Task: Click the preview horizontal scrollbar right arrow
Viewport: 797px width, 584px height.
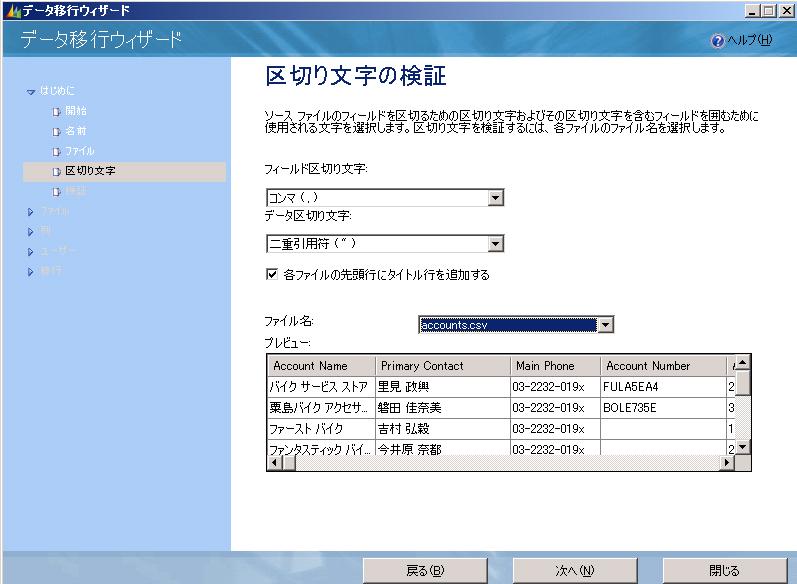Action: 727,464
